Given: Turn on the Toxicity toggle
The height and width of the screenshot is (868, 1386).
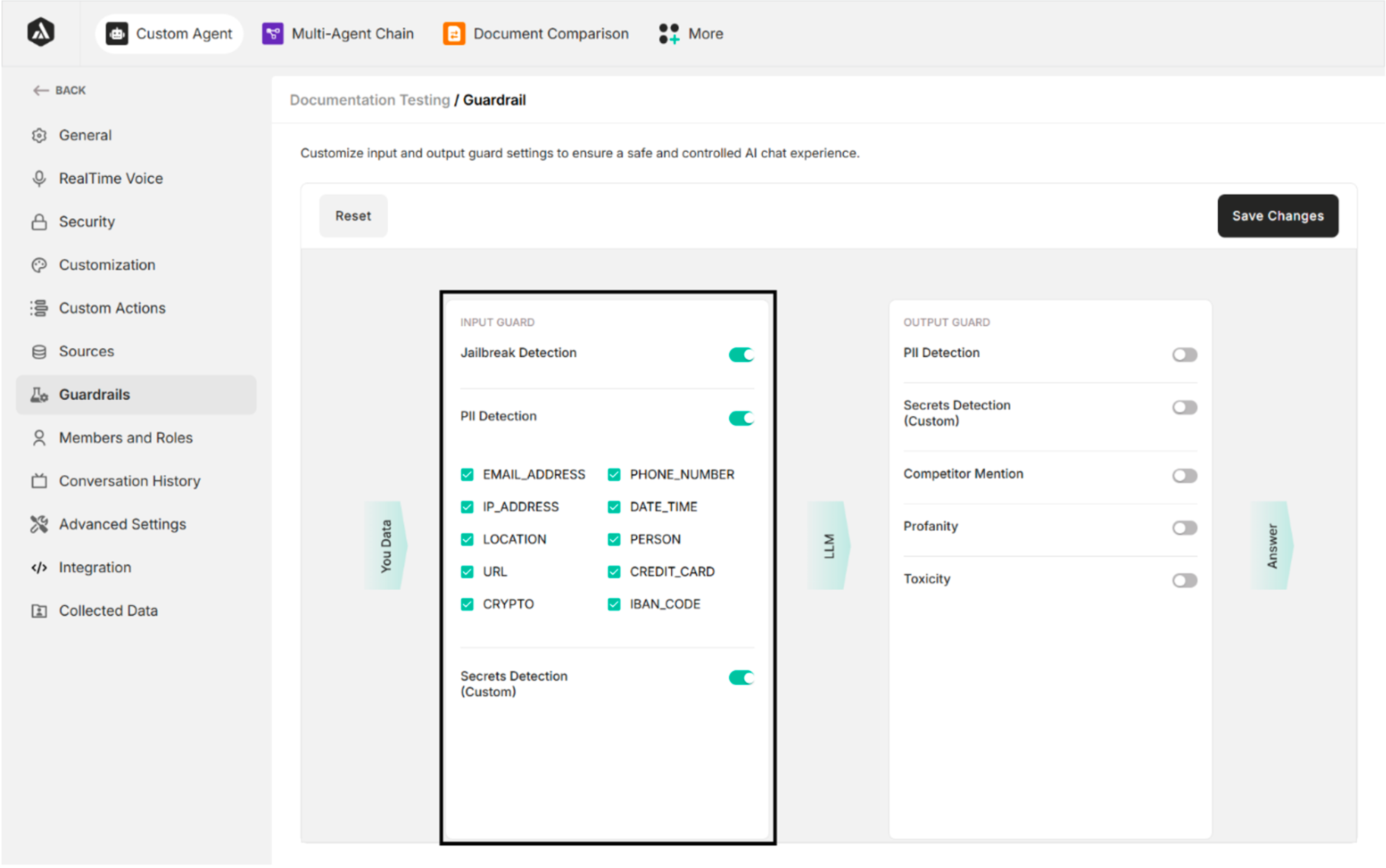Looking at the screenshot, I should point(1184,580).
